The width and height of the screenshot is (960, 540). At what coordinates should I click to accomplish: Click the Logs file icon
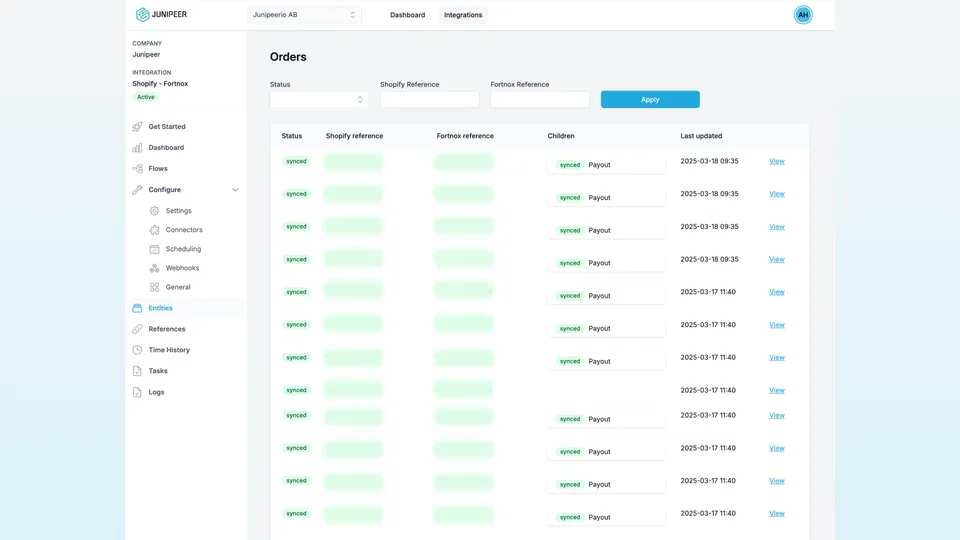(x=137, y=392)
